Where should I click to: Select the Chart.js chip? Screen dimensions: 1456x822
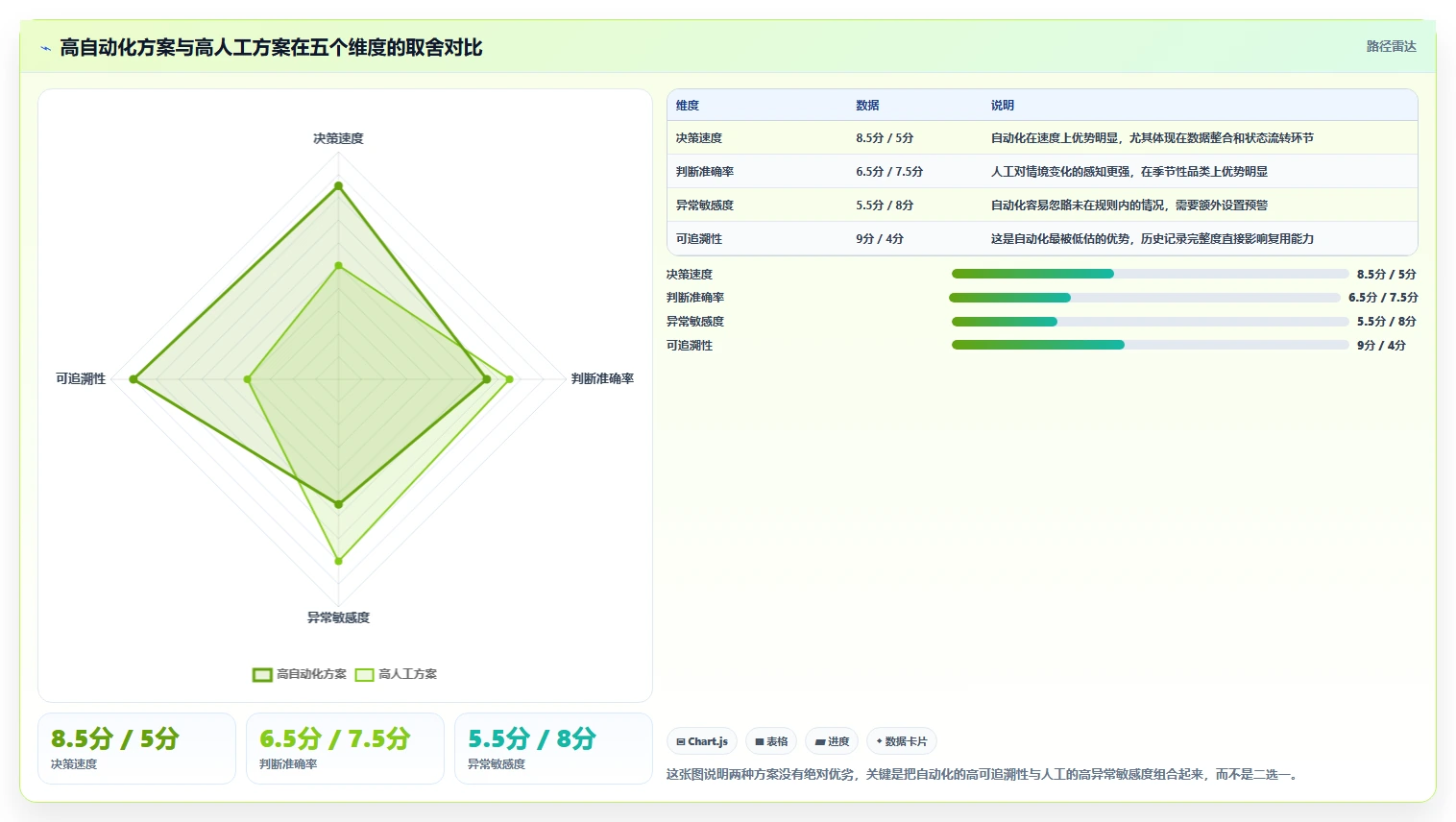tap(702, 741)
